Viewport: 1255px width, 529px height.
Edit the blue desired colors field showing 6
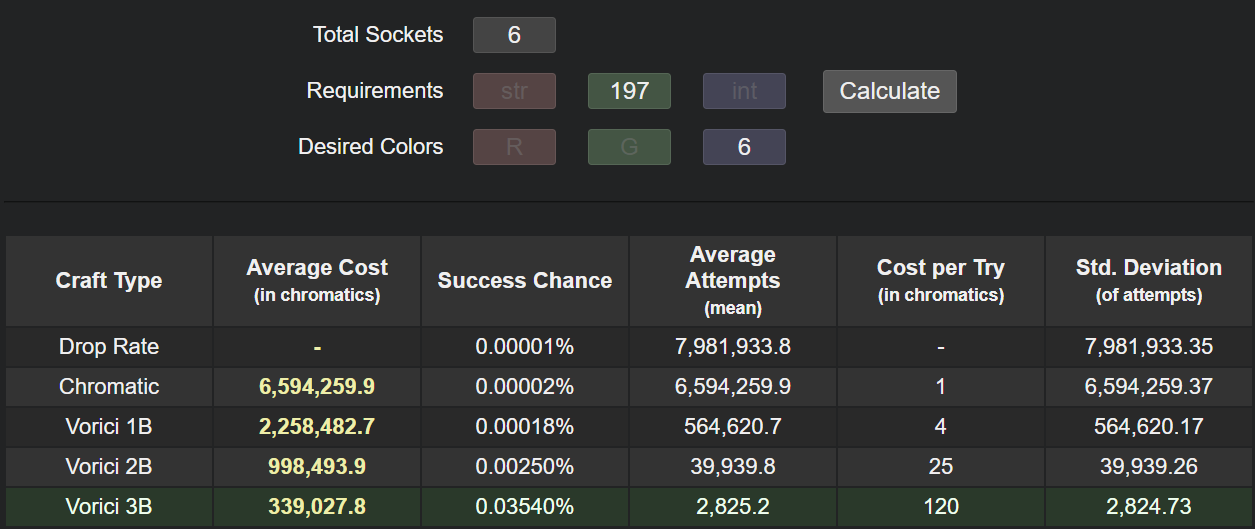744,147
